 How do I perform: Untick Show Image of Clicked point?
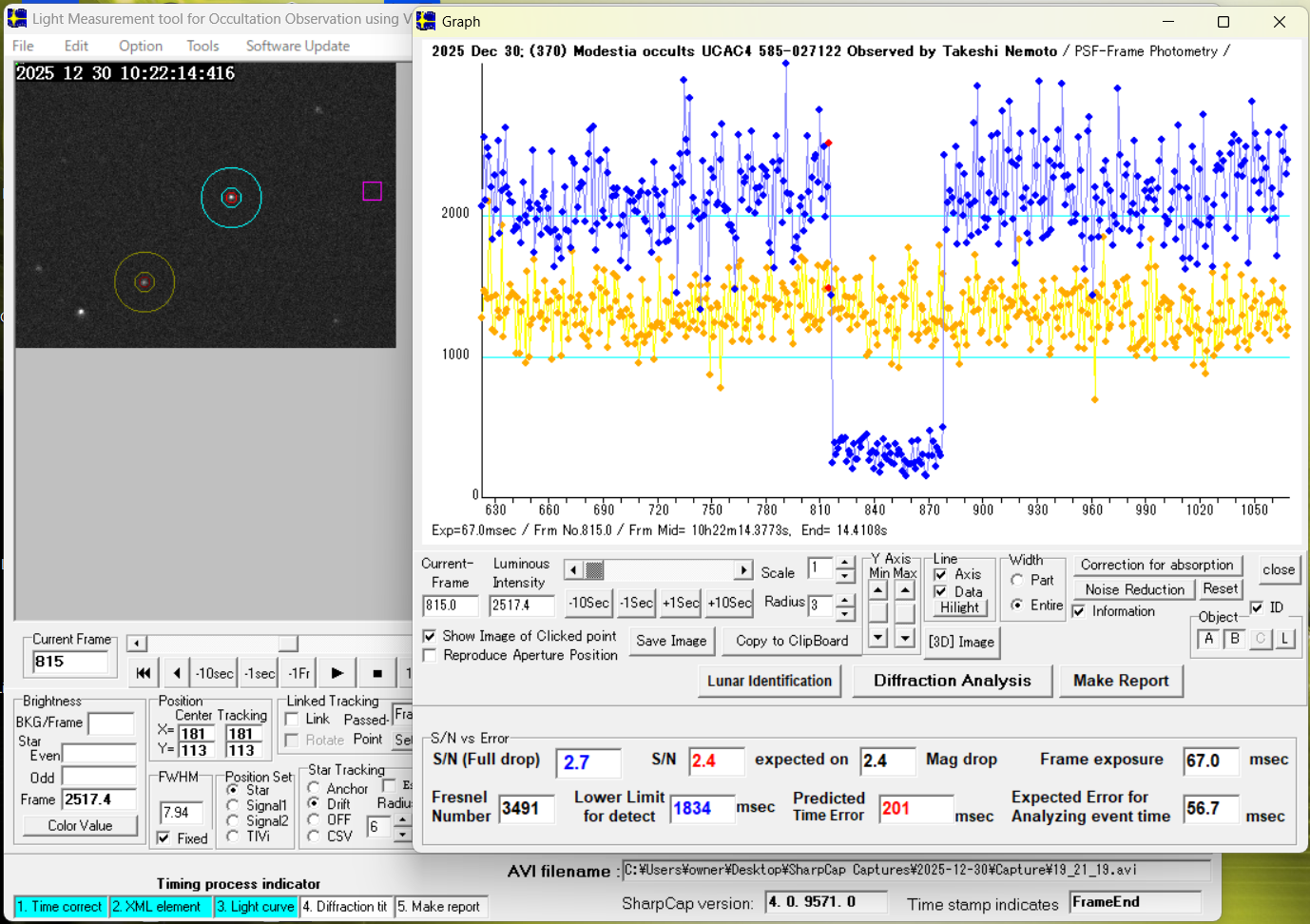pos(430,636)
